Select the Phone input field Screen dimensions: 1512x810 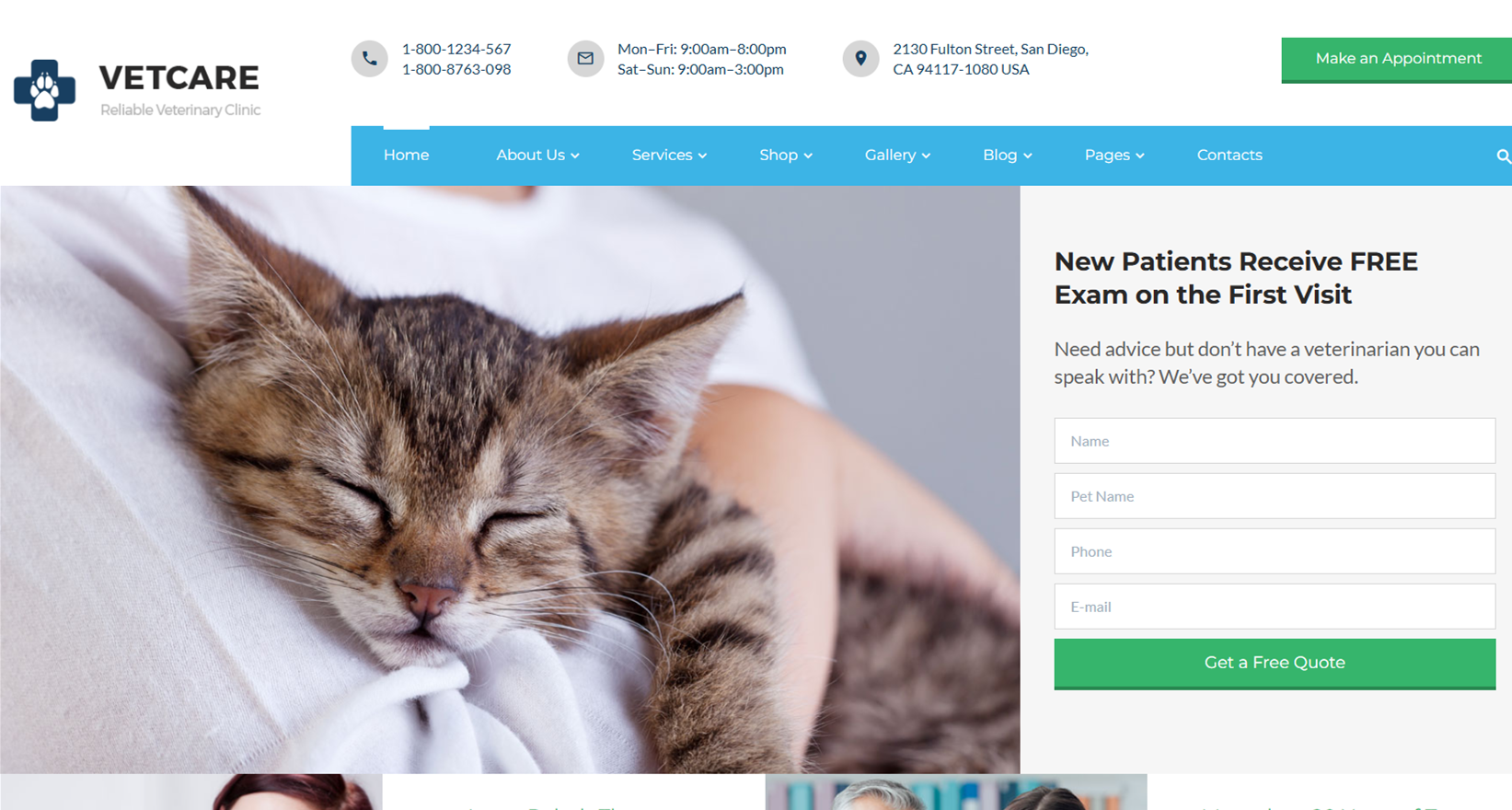(x=1275, y=551)
